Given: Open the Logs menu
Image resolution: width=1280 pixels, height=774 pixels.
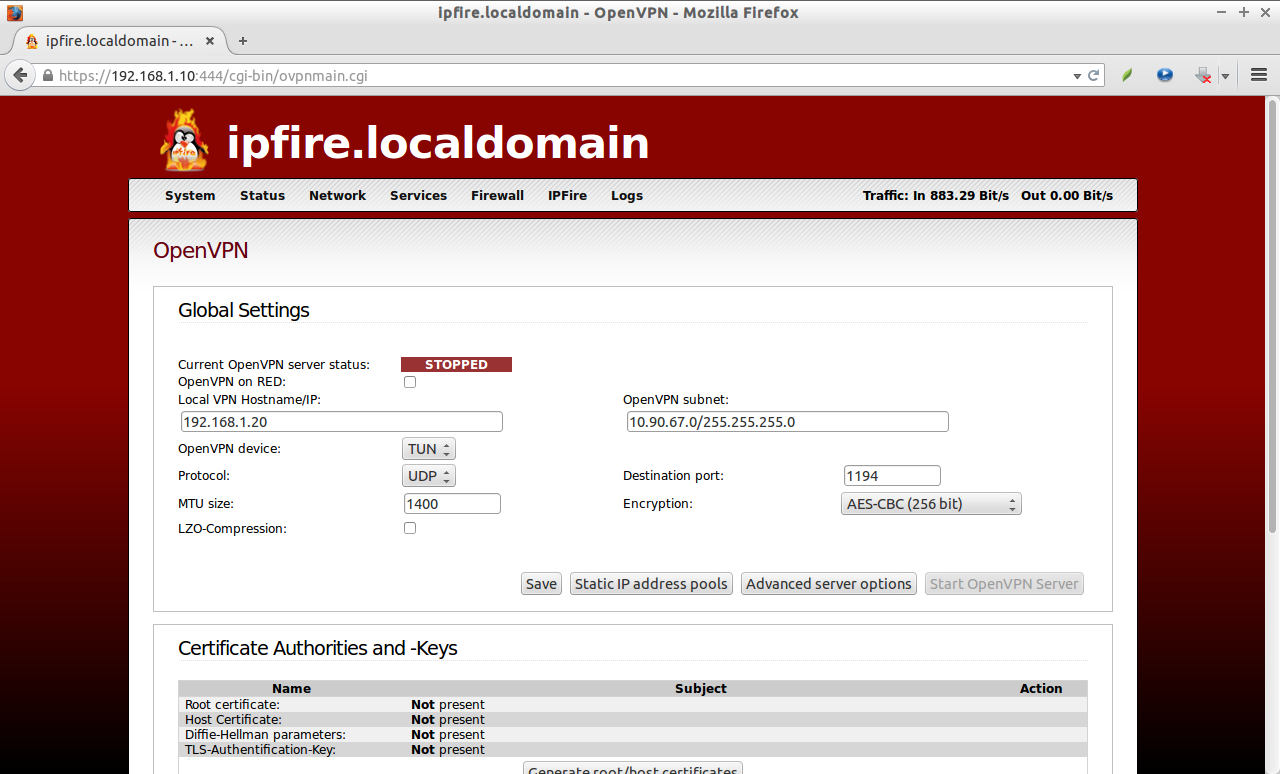Looking at the screenshot, I should pos(627,196).
